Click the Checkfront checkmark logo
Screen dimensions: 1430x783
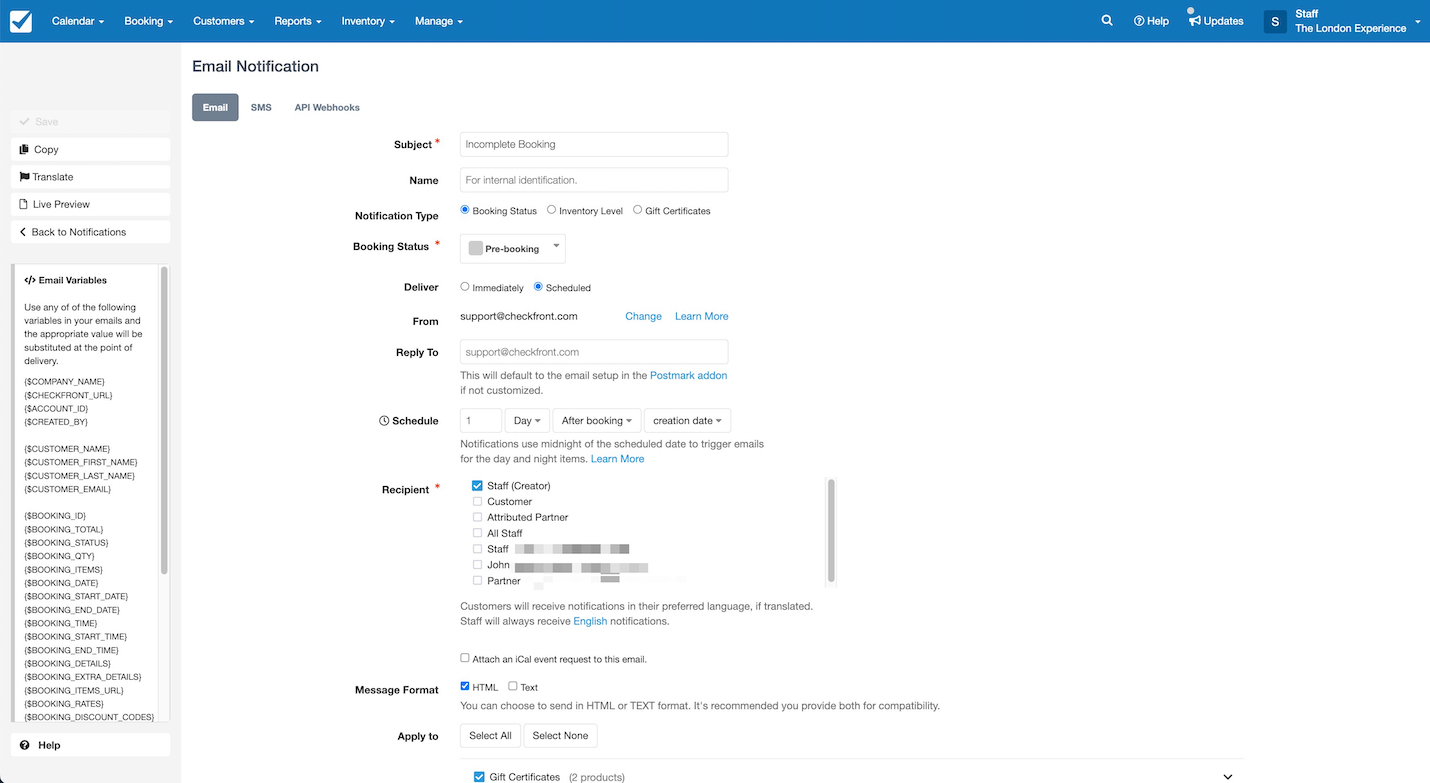pos(21,21)
